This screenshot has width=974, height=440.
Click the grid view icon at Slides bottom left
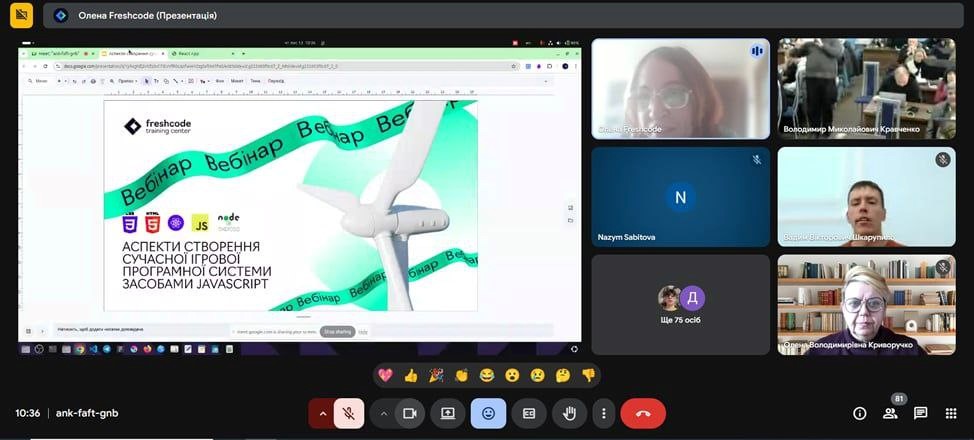28,331
